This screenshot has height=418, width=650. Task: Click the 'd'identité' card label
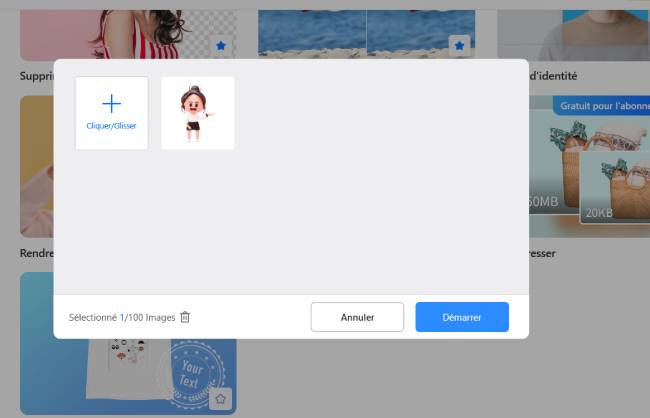point(553,76)
